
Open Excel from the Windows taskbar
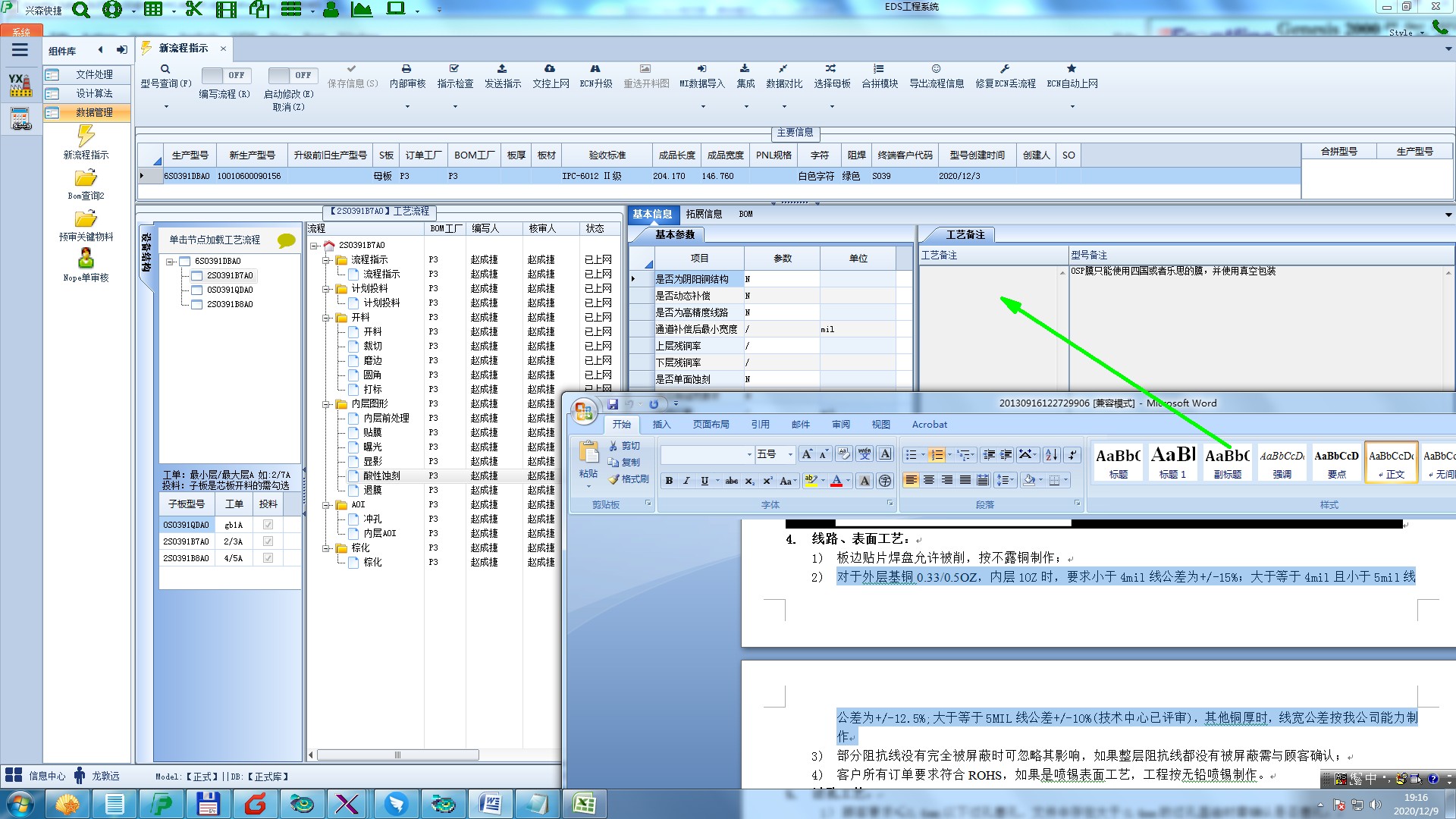click(584, 803)
